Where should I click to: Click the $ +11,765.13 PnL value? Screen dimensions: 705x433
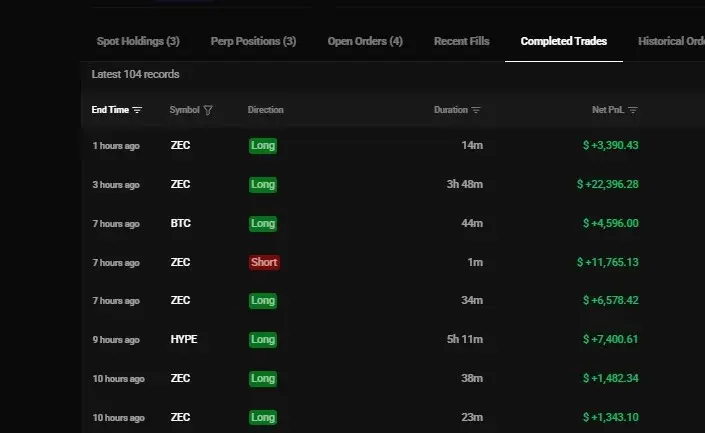tap(607, 262)
